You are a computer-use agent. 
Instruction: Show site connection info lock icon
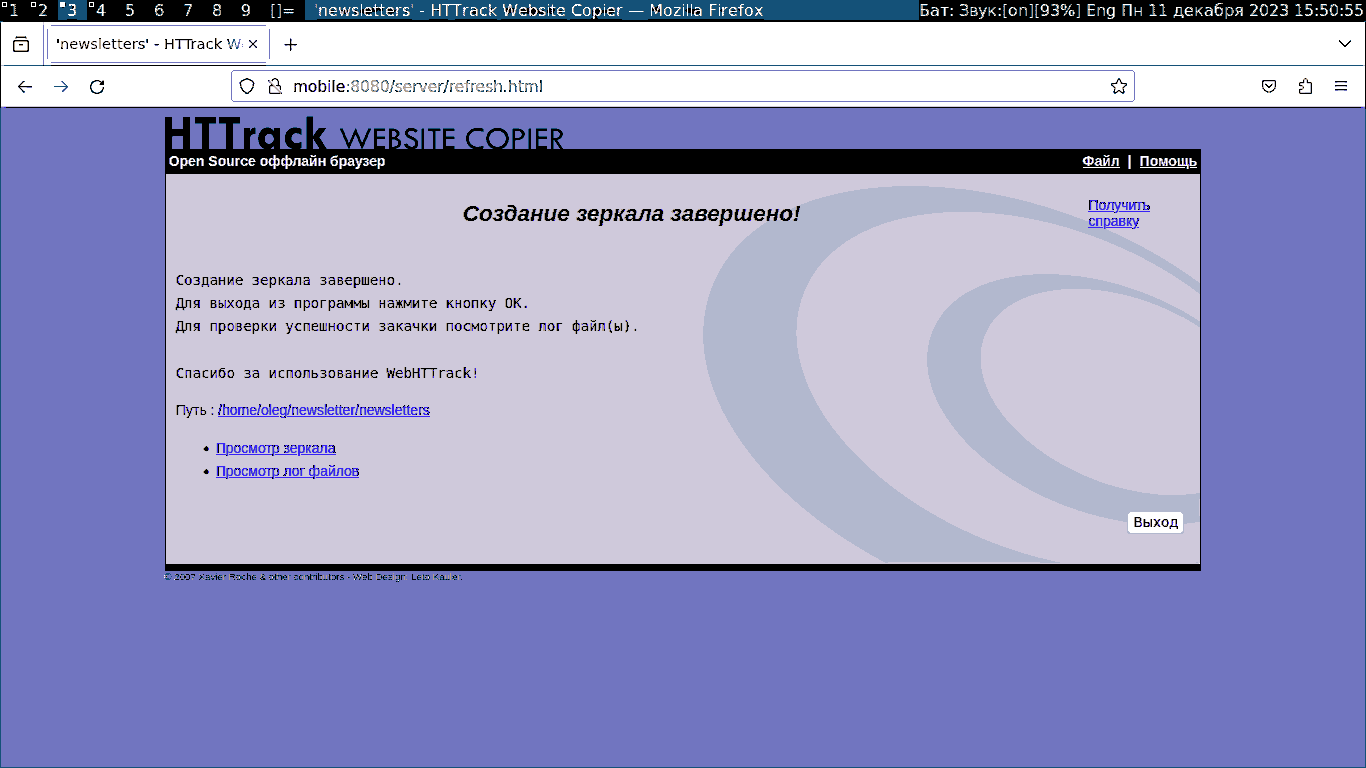click(x=274, y=87)
